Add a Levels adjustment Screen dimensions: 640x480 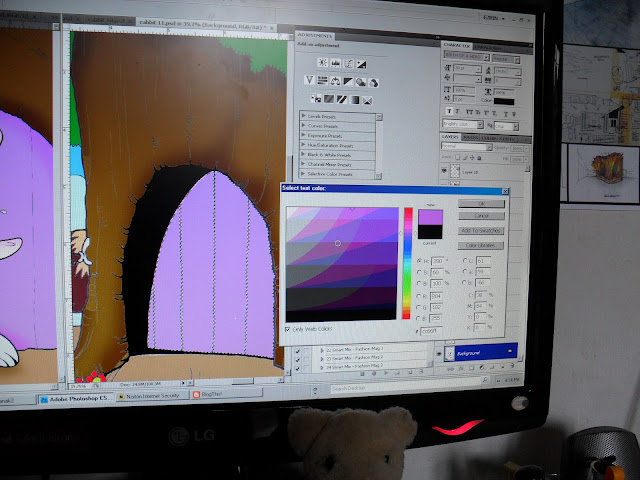[x=336, y=63]
